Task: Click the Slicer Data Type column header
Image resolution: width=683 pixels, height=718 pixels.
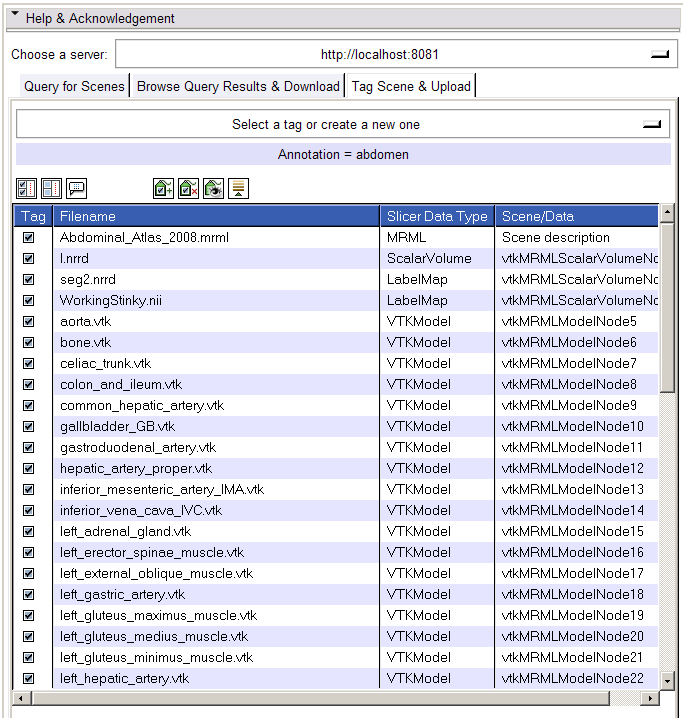Action: [x=437, y=216]
